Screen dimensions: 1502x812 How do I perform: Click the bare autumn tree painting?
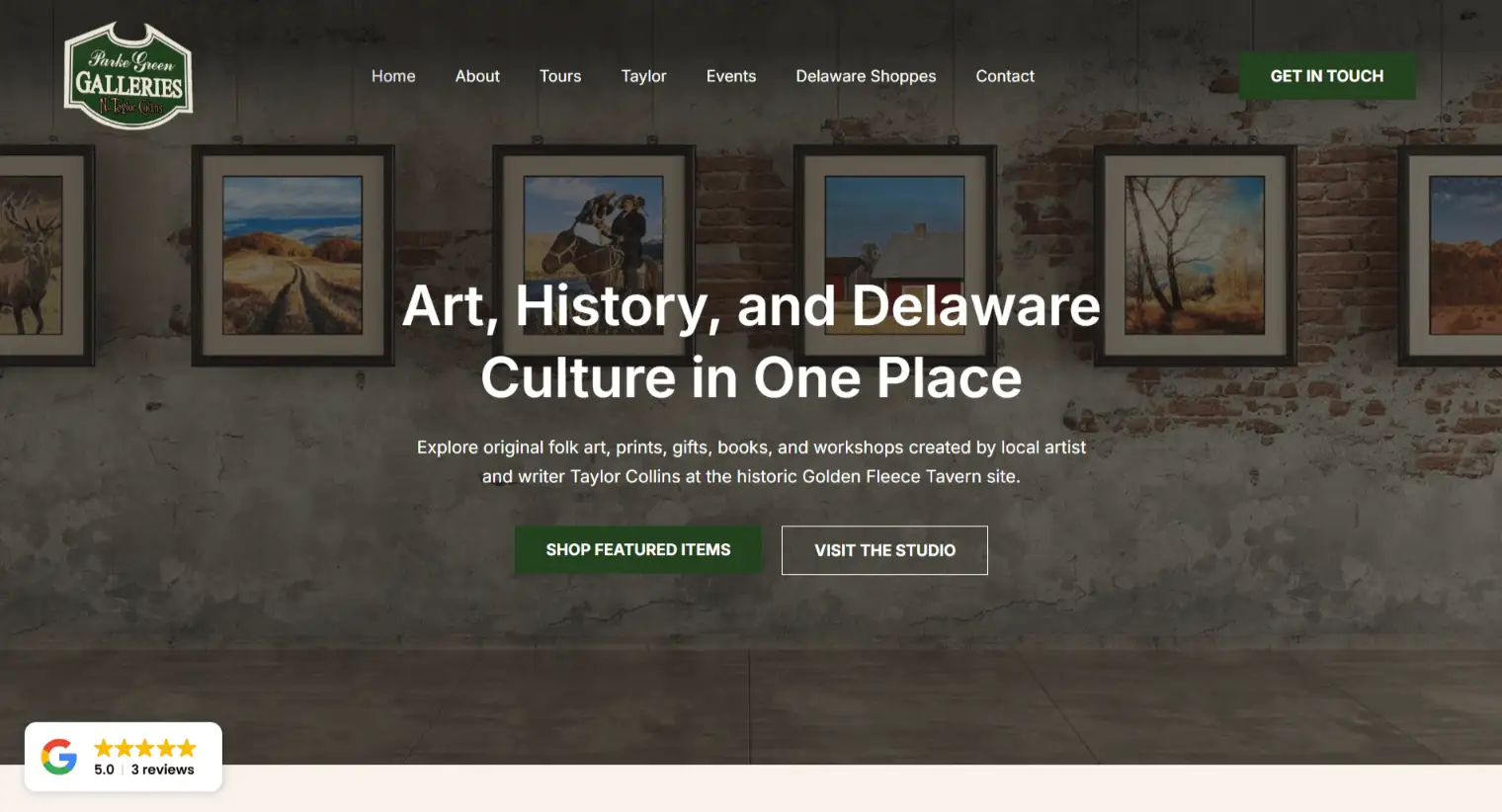click(x=1195, y=255)
